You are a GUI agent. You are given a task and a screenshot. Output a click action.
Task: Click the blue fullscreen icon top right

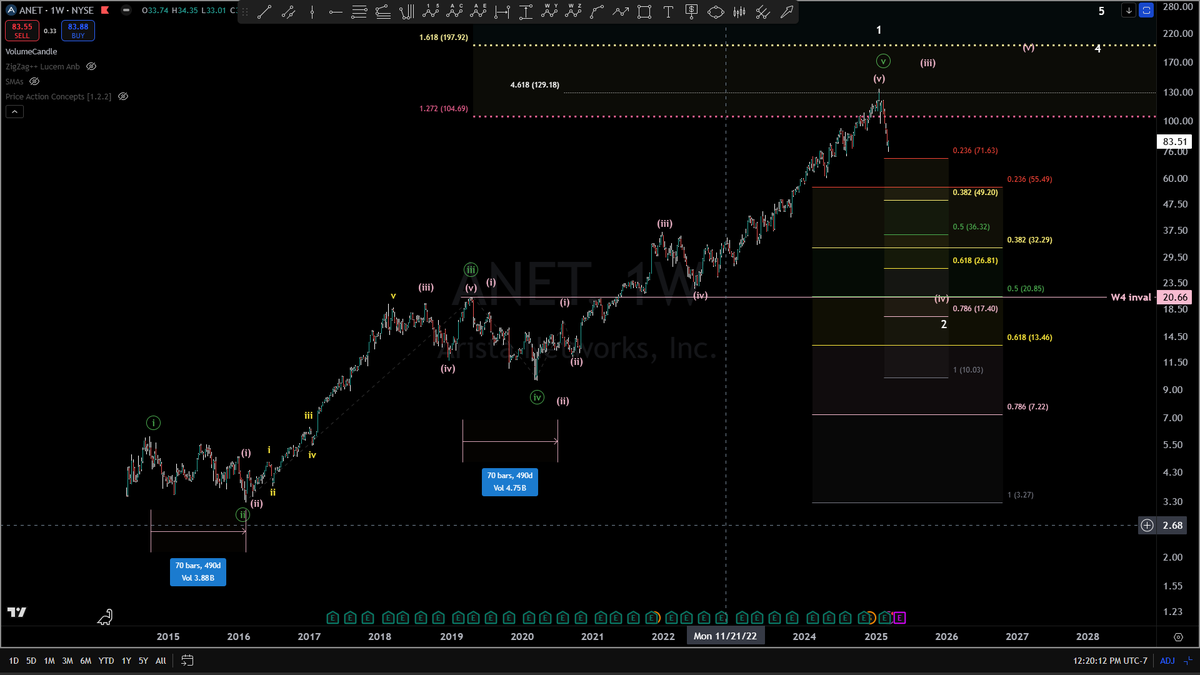(1146, 10)
